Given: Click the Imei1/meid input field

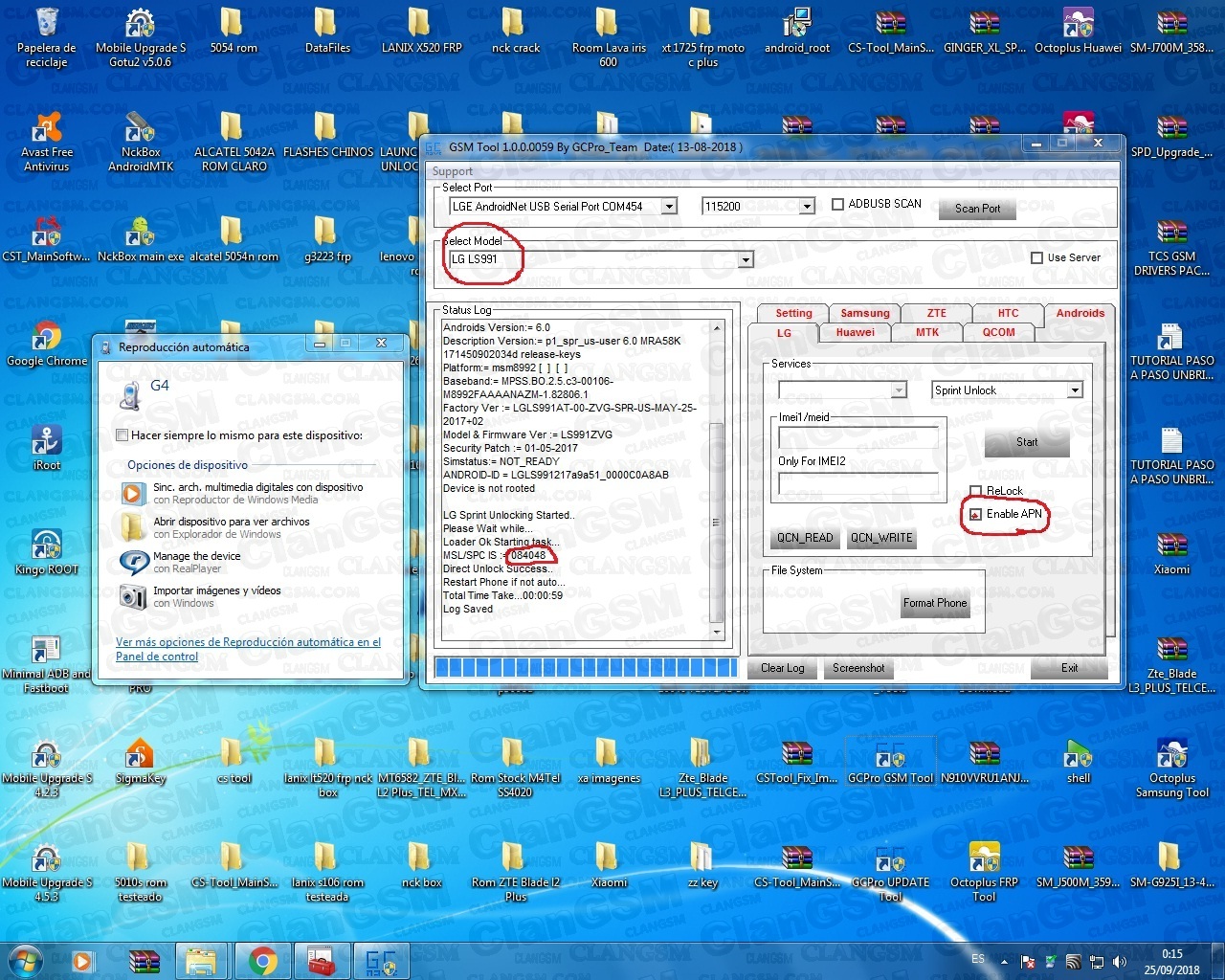Looking at the screenshot, I should [x=858, y=437].
